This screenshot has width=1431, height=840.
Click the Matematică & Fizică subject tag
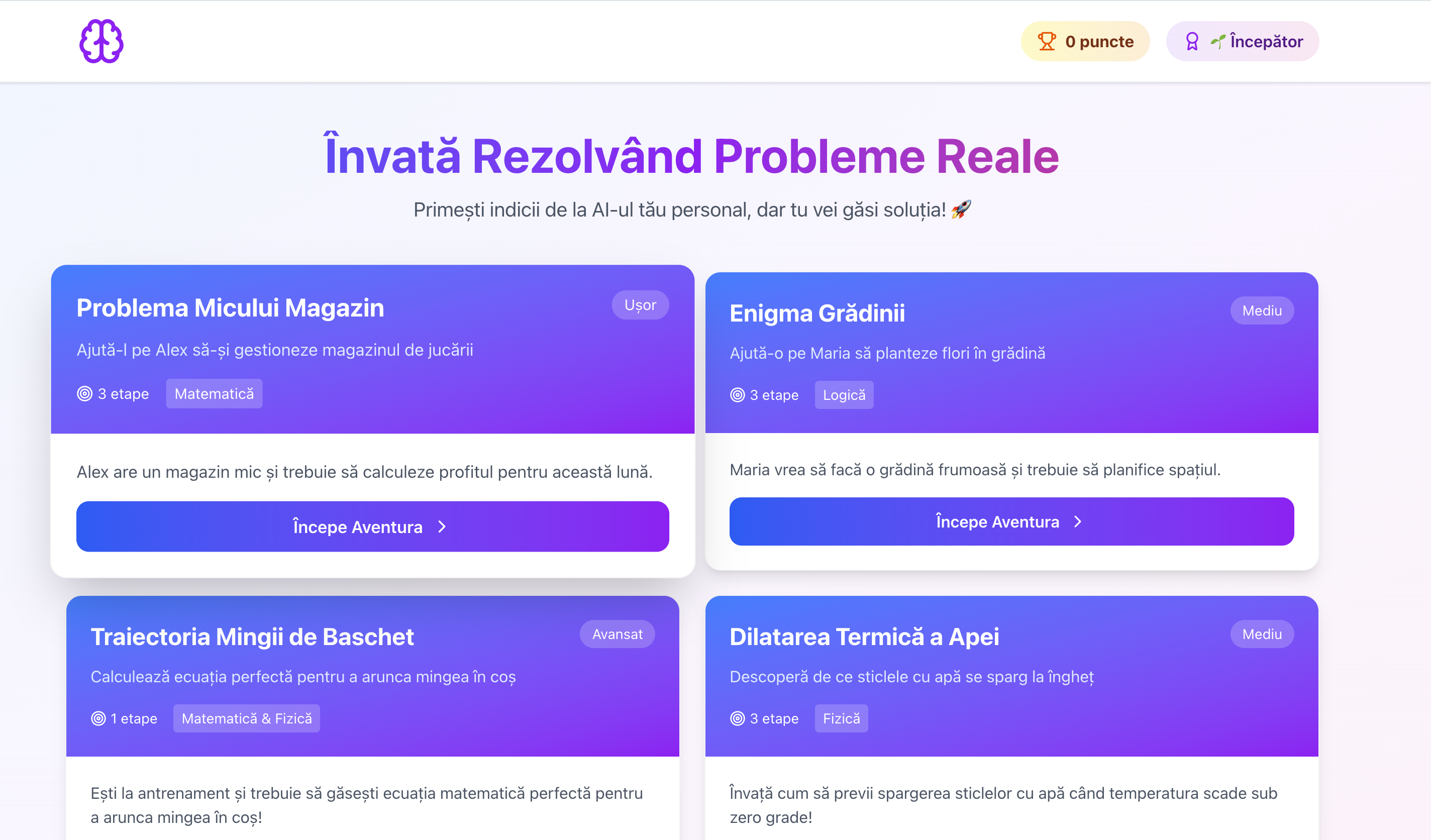click(246, 718)
